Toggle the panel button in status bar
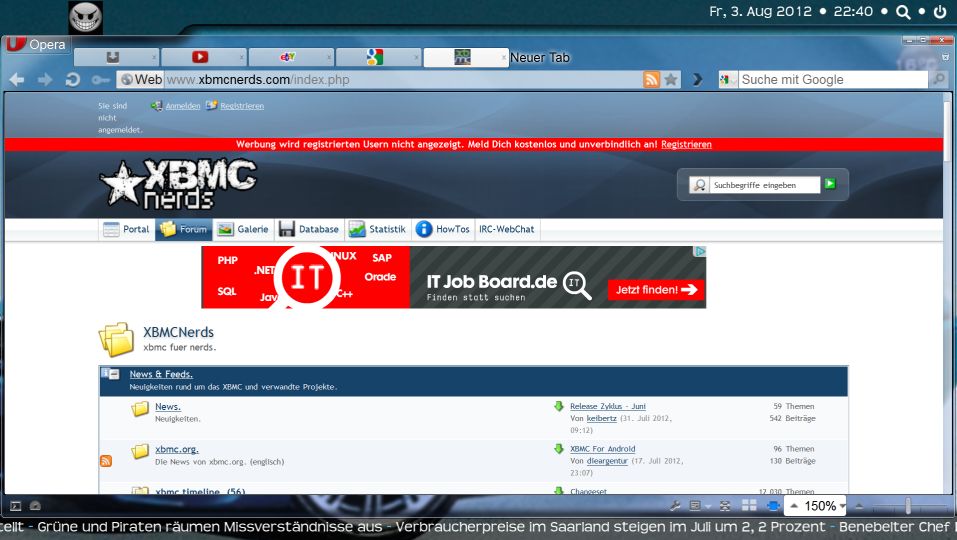This screenshot has height=540, width=957. click(x=16, y=506)
